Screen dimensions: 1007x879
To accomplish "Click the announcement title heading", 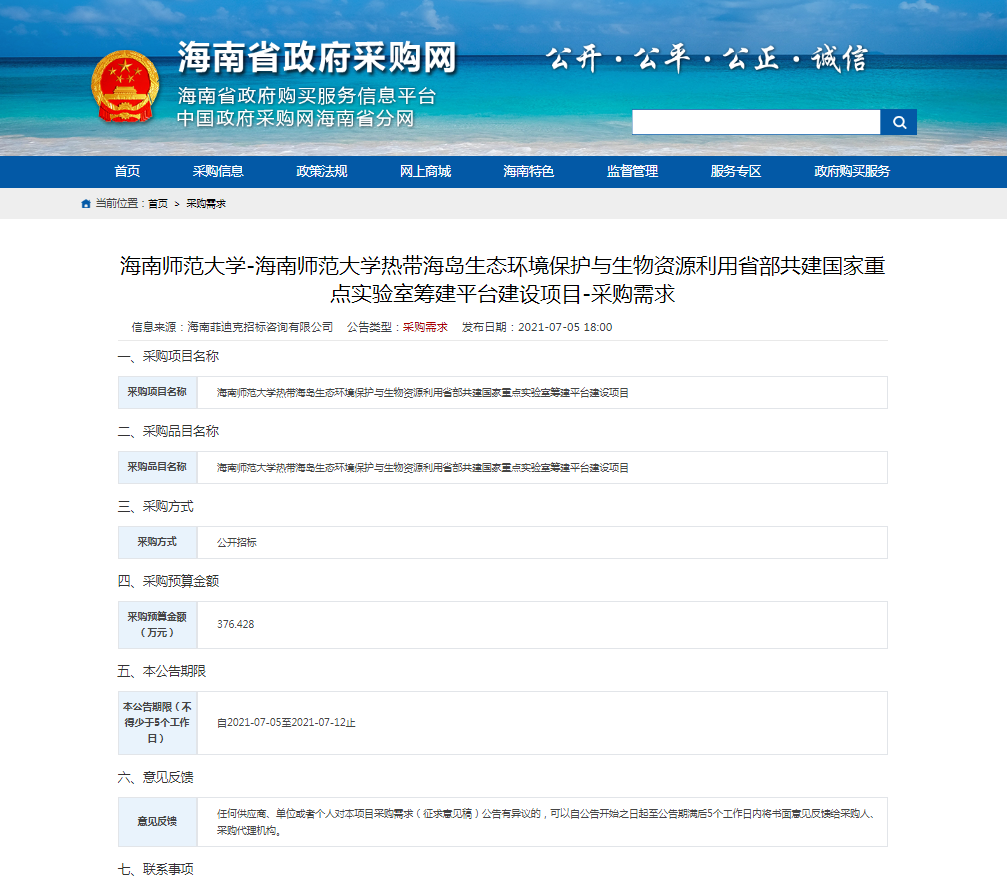I will pos(503,279).
